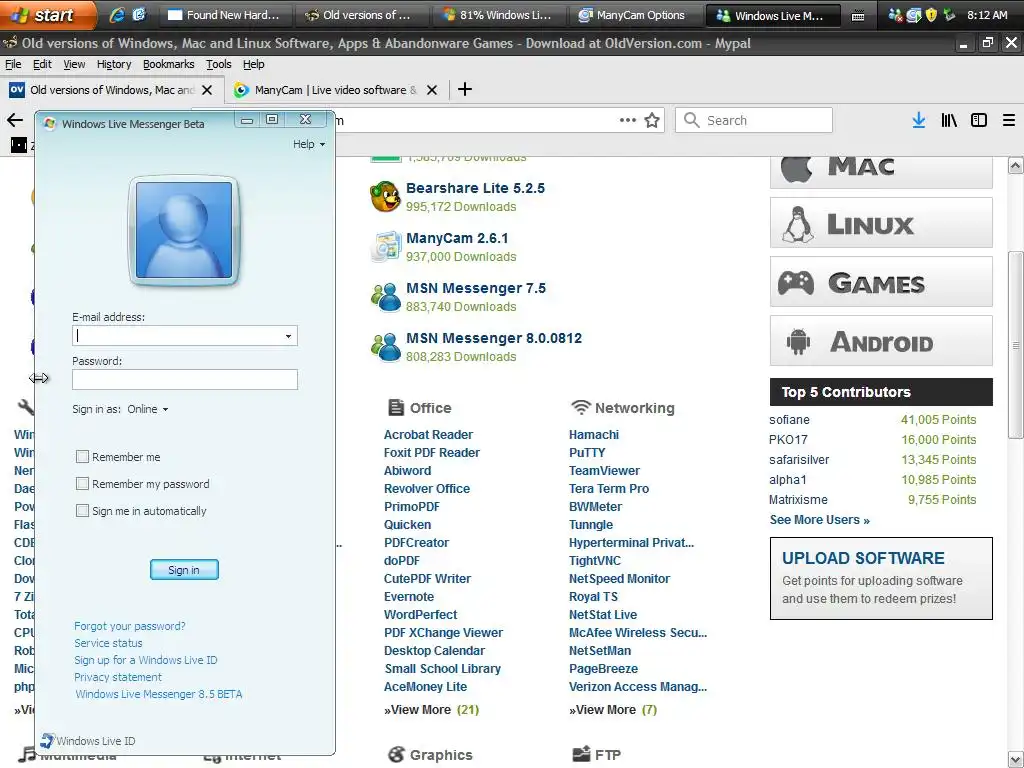
Task: Open the browser library icon
Action: click(x=949, y=120)
